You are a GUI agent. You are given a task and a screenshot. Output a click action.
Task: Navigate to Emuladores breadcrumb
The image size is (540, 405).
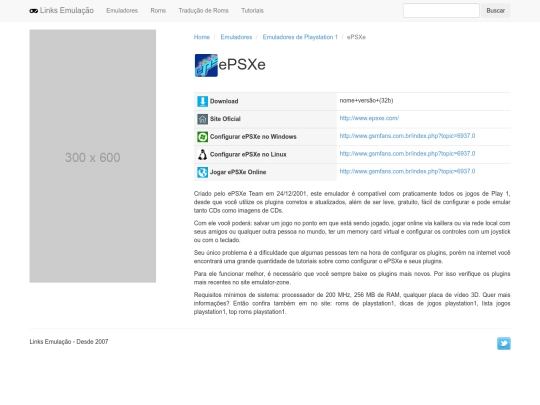pyautogui.click(x=236, y=37)
